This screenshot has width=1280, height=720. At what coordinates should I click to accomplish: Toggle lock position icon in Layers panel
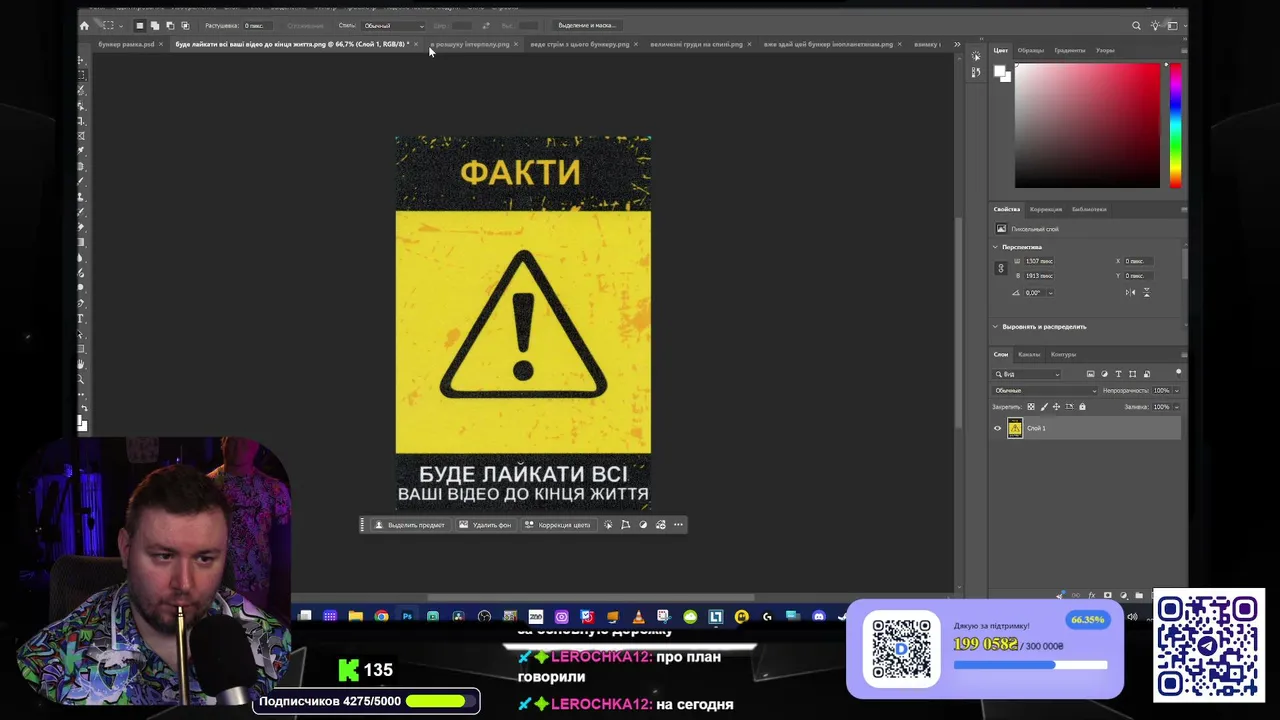(x=1056, y=407)
